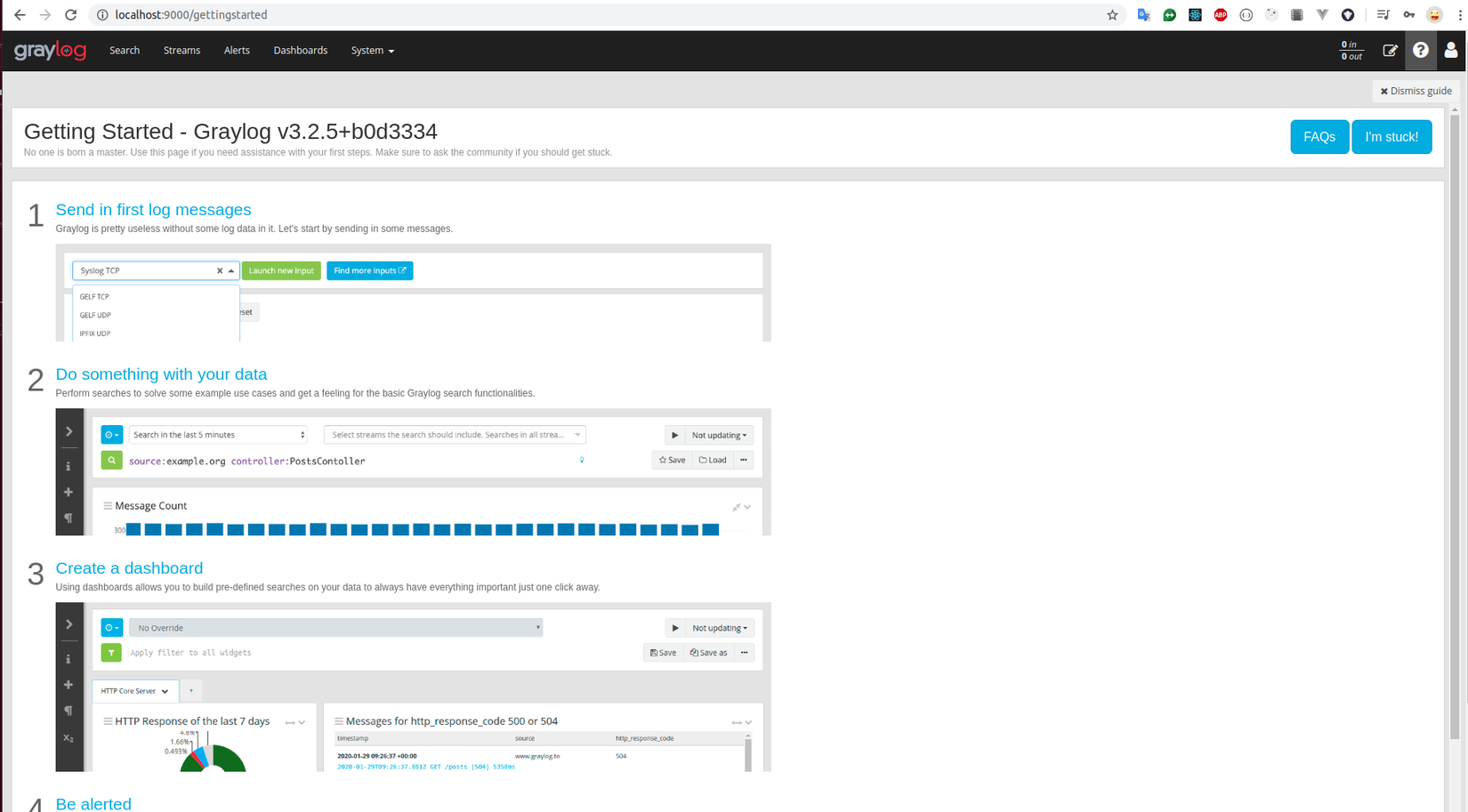Screen dimensions: 1468x812
Task: Click the I'm stuck! button
Action: [1391, 137]
